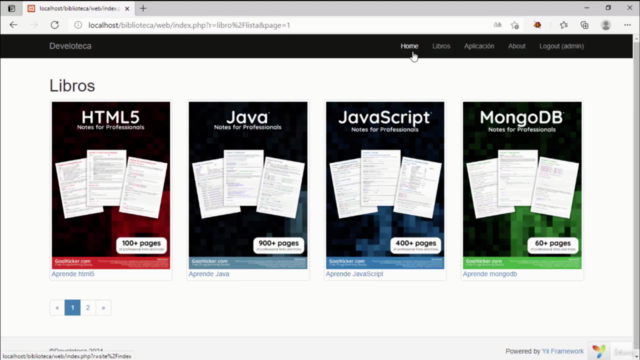Click the Yii logo icon in footer

pyautogui.click(x=599, y=351)
